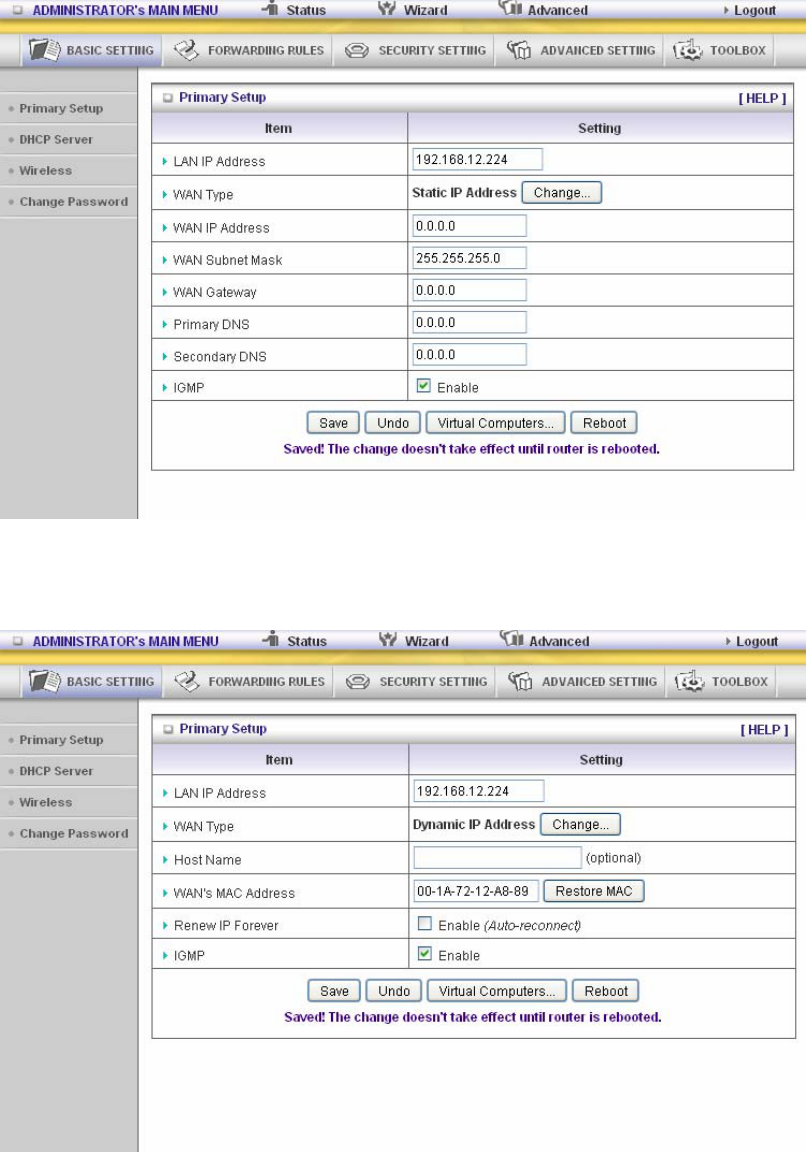This screenshot has width=806, height=1152.
Task: Click Toolbox gear icon on Static IP page
Action: click(688, 50)
